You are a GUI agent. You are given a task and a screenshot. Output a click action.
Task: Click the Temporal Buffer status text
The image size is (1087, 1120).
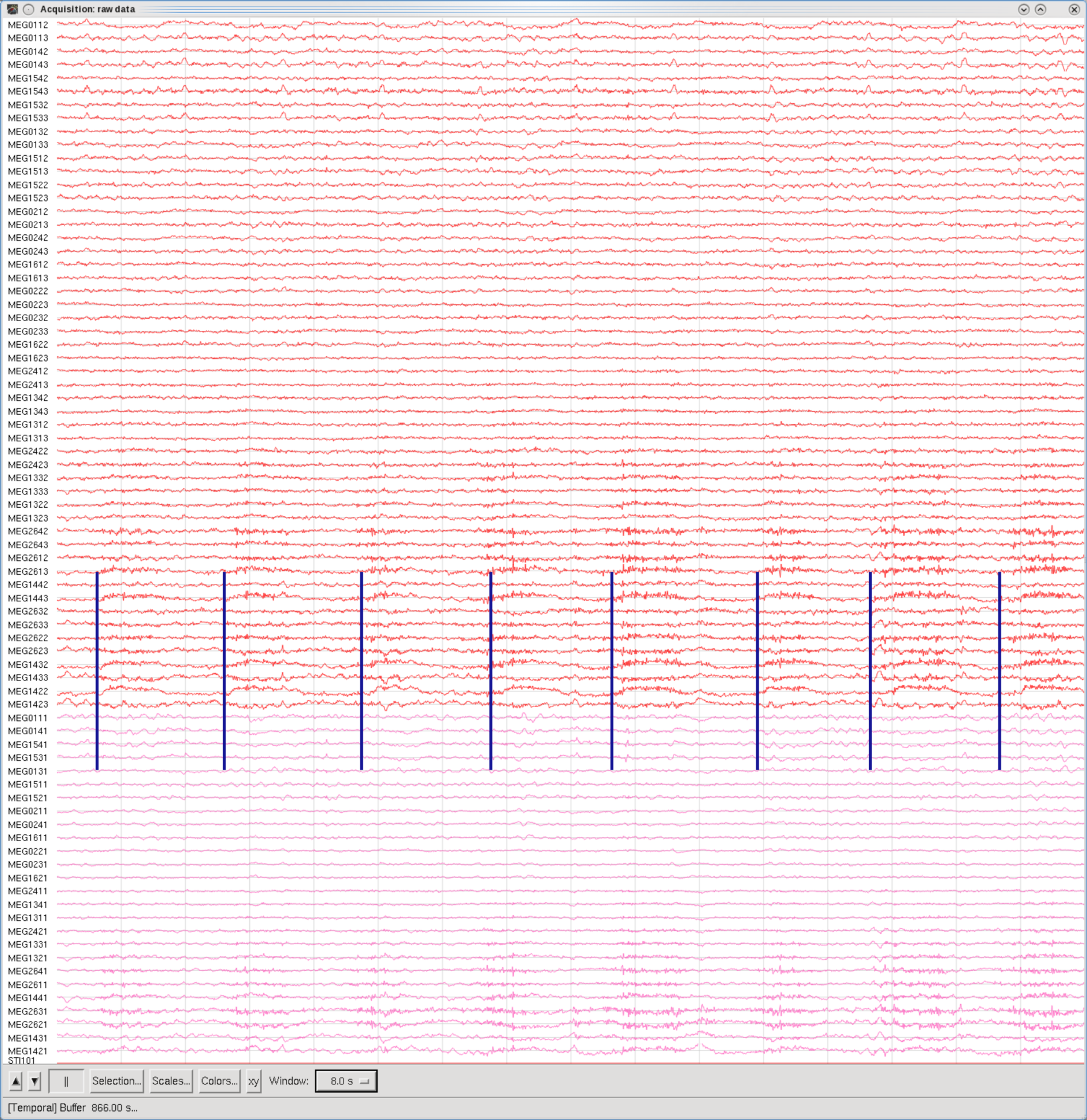(72, 1107)
